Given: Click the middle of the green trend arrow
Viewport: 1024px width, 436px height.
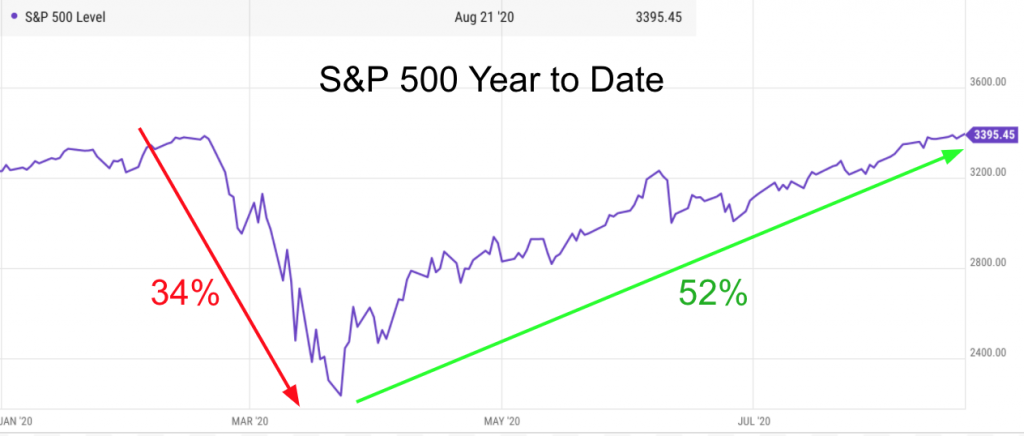Looking at the screenshot, I should 655,277.
